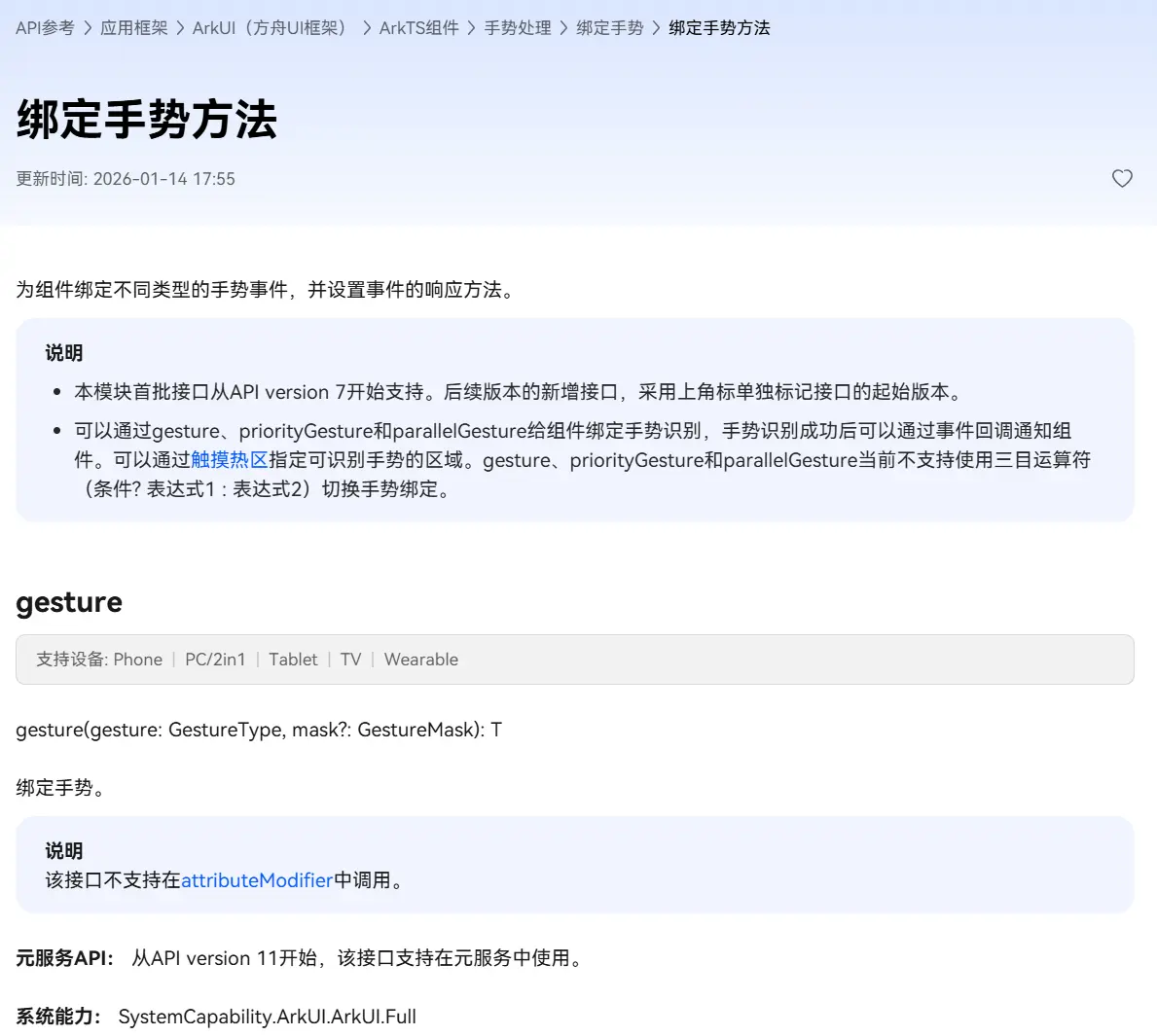
Task: Click the gesture section heading
Action: pyautogui.click(x=69, y=602)
